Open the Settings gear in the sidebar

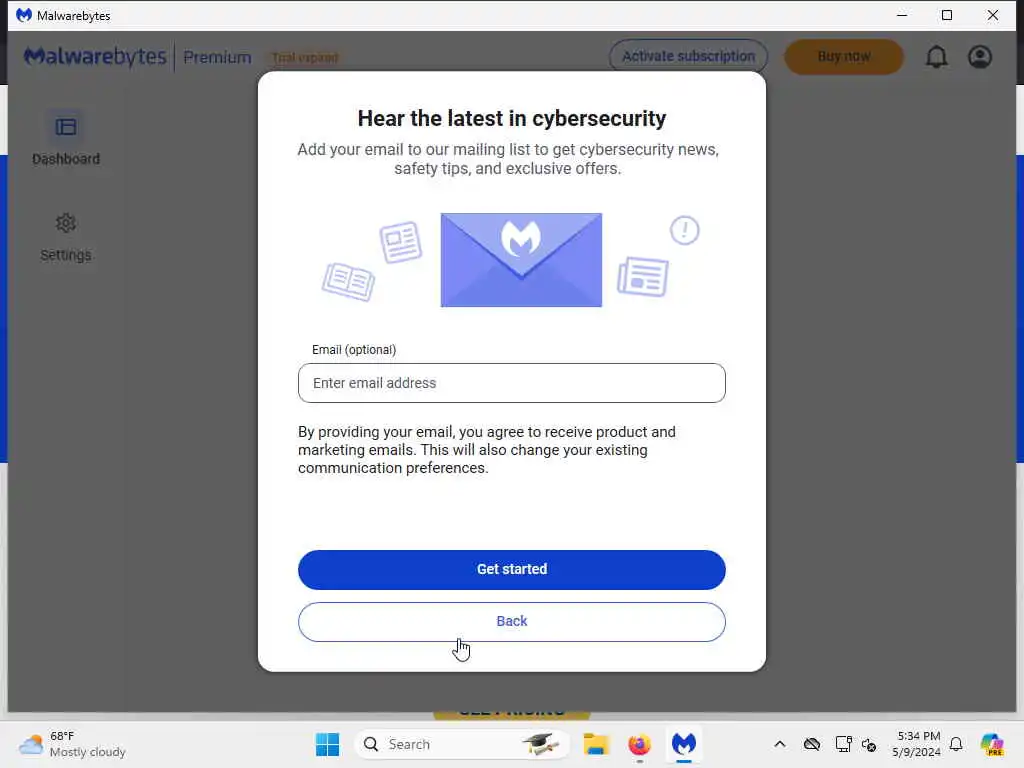66,223
